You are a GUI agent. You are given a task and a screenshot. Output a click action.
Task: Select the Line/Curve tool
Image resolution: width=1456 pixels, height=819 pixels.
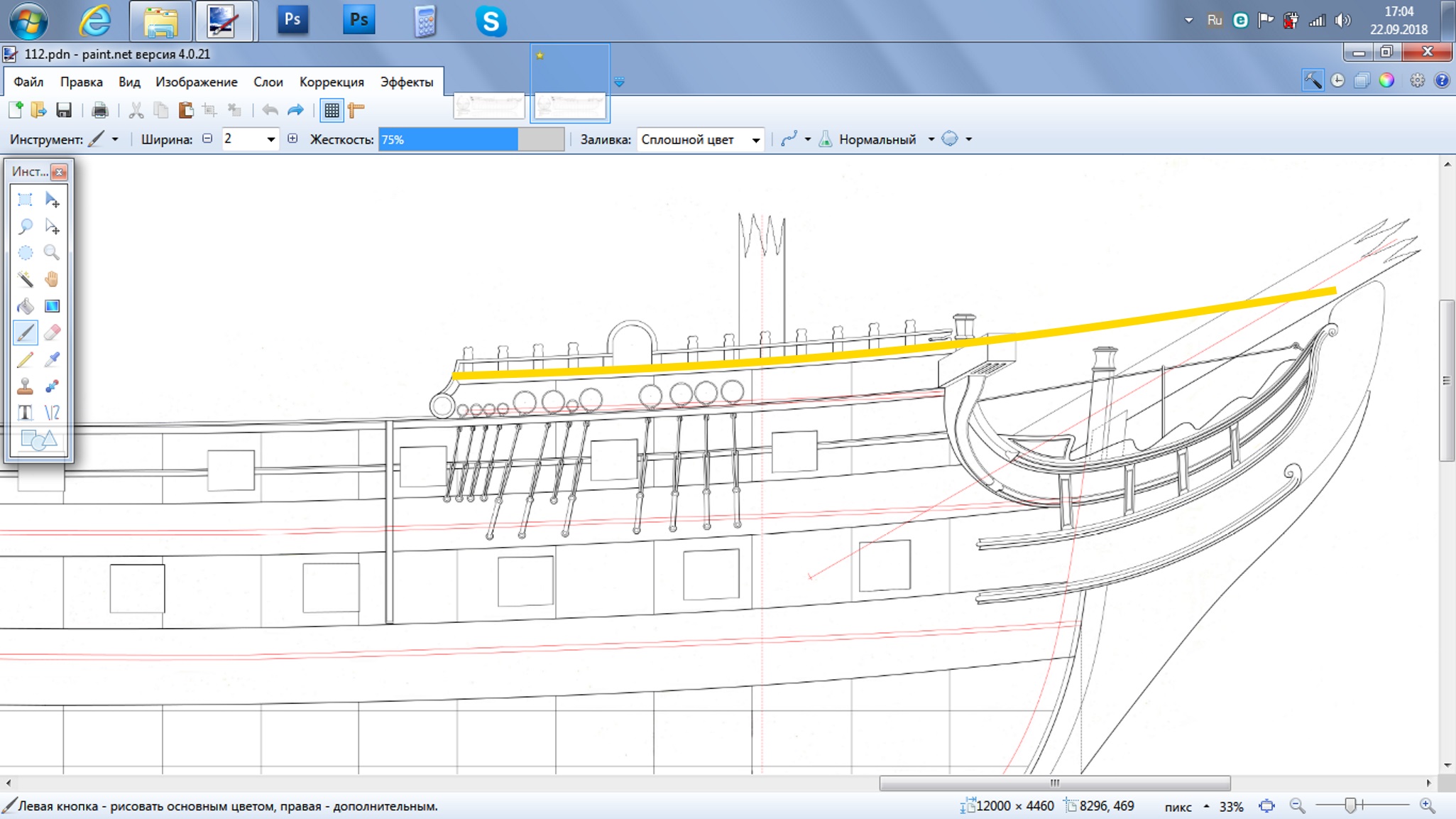pos(52,413)
